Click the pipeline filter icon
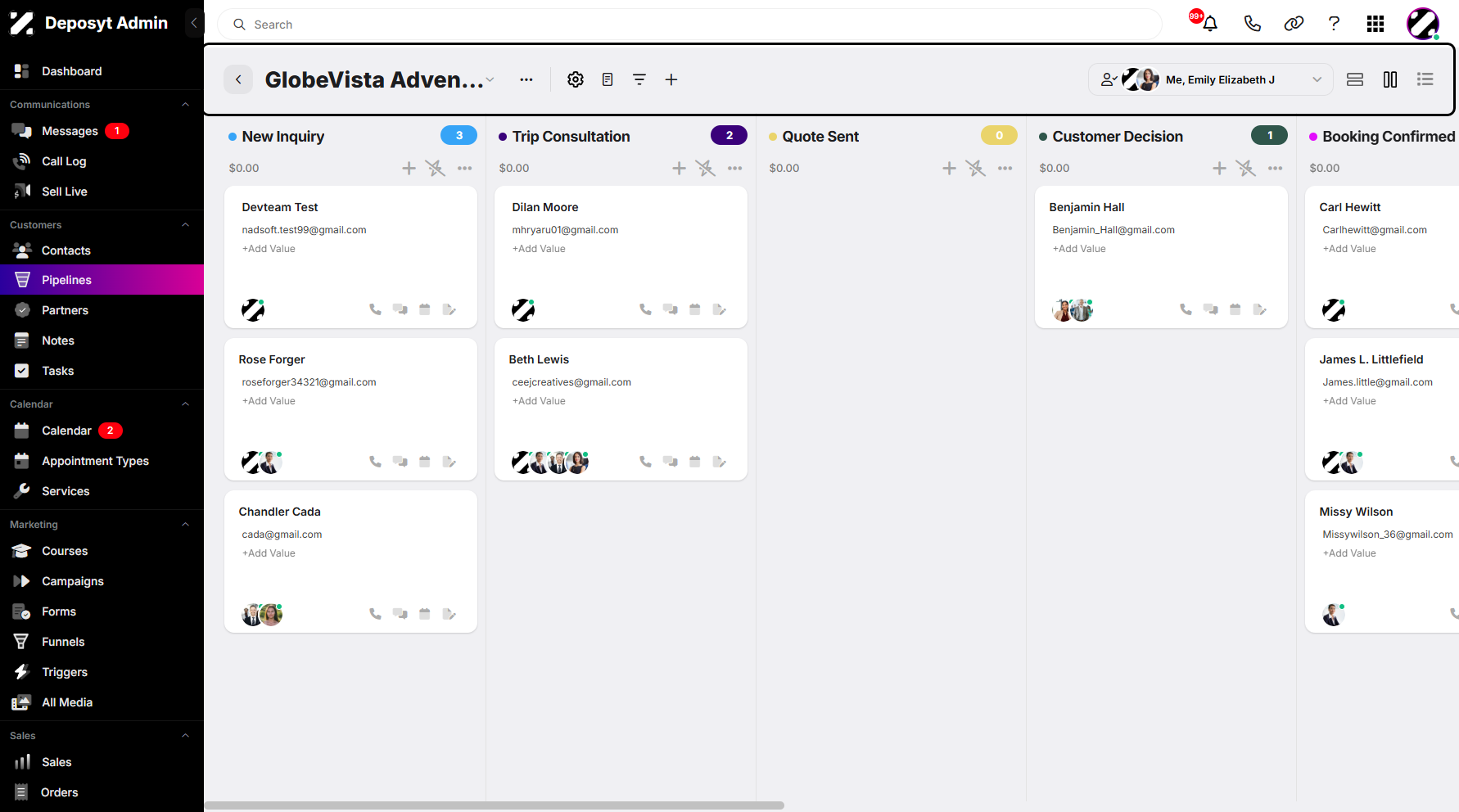1459x812 pixels. pos(639,79)
